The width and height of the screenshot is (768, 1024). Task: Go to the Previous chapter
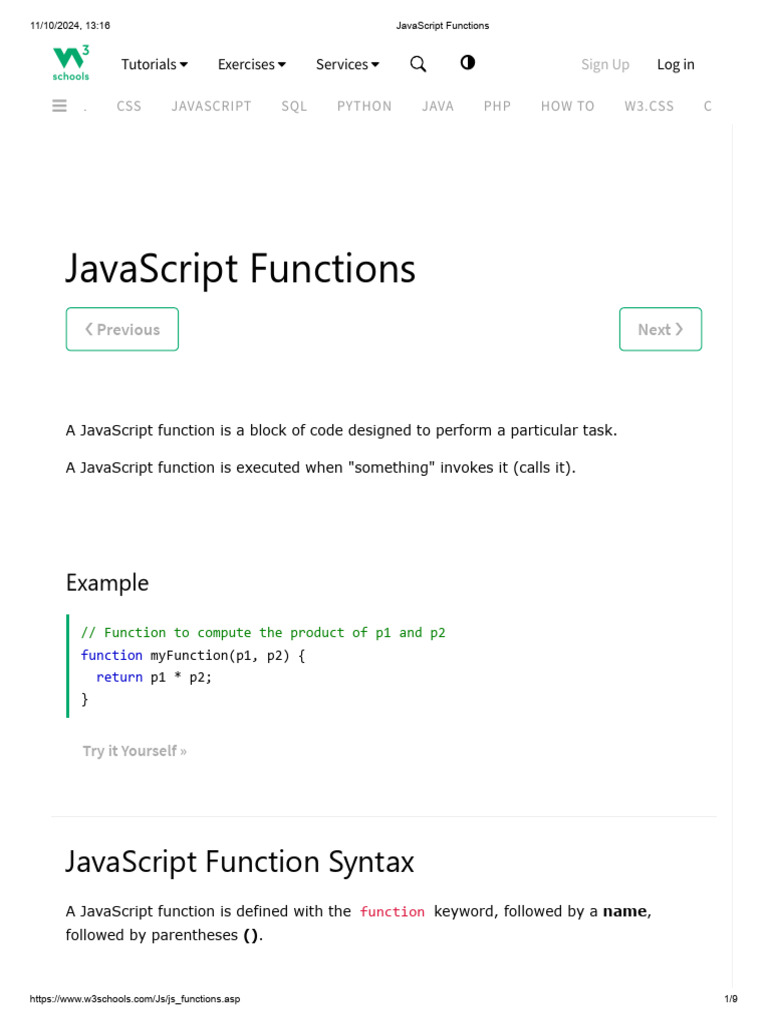[122, 329]
